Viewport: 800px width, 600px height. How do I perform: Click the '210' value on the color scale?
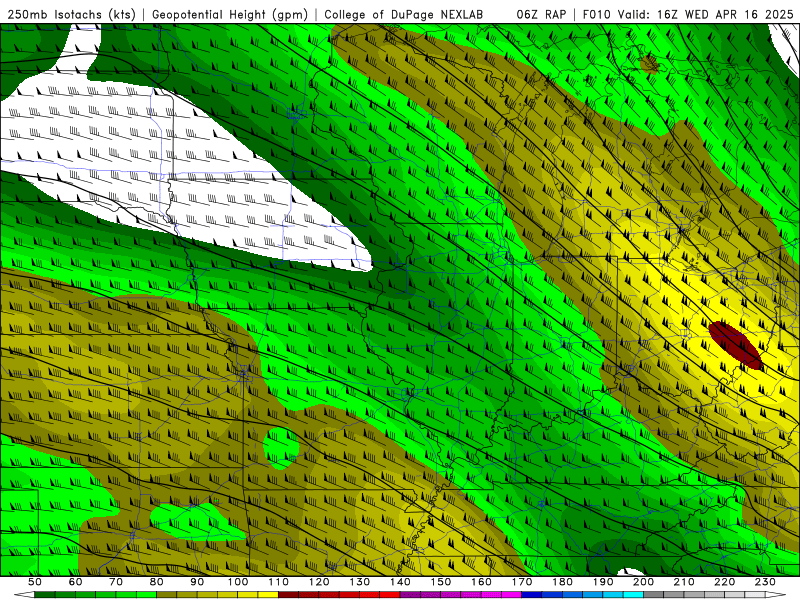684,582
